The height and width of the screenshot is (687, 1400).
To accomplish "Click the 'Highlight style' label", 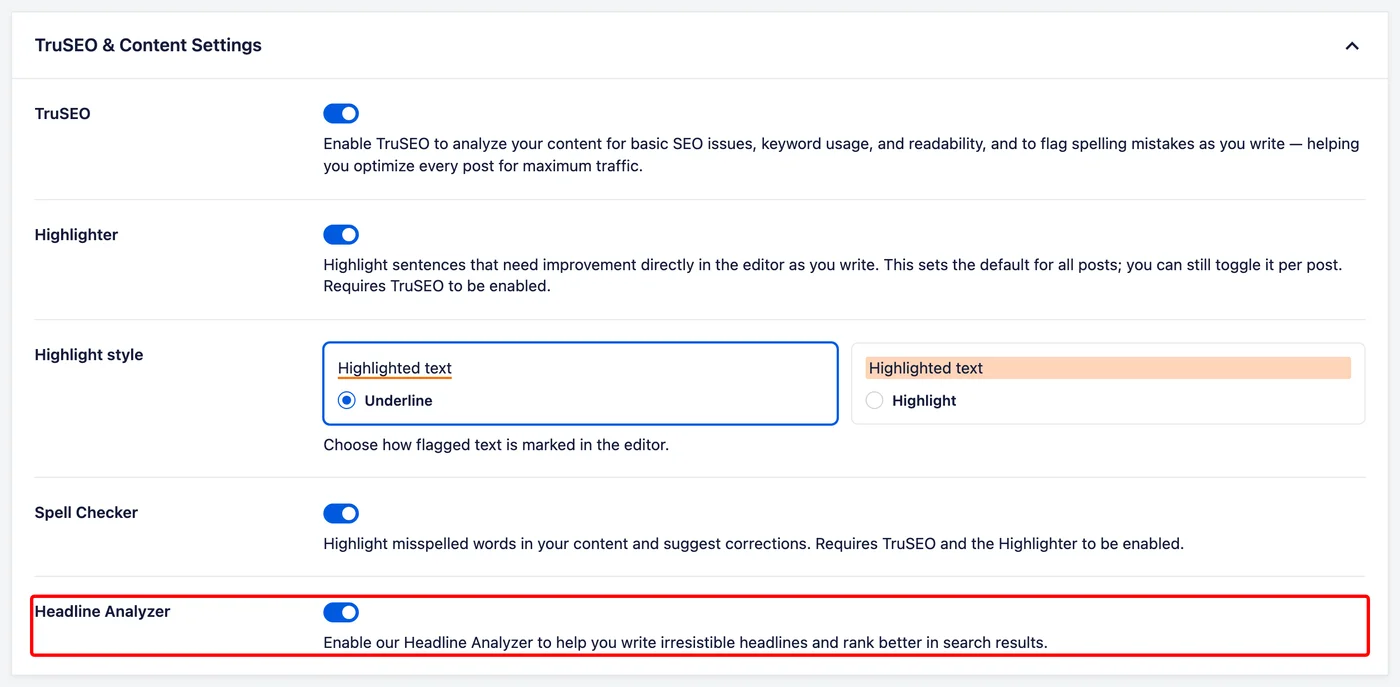I will click(89, 355).
